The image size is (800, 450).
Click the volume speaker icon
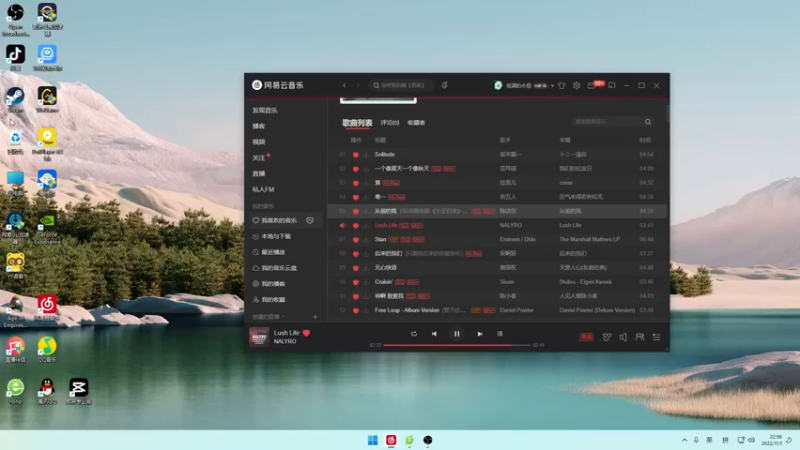pyautogui.click(x=623, y=337)
